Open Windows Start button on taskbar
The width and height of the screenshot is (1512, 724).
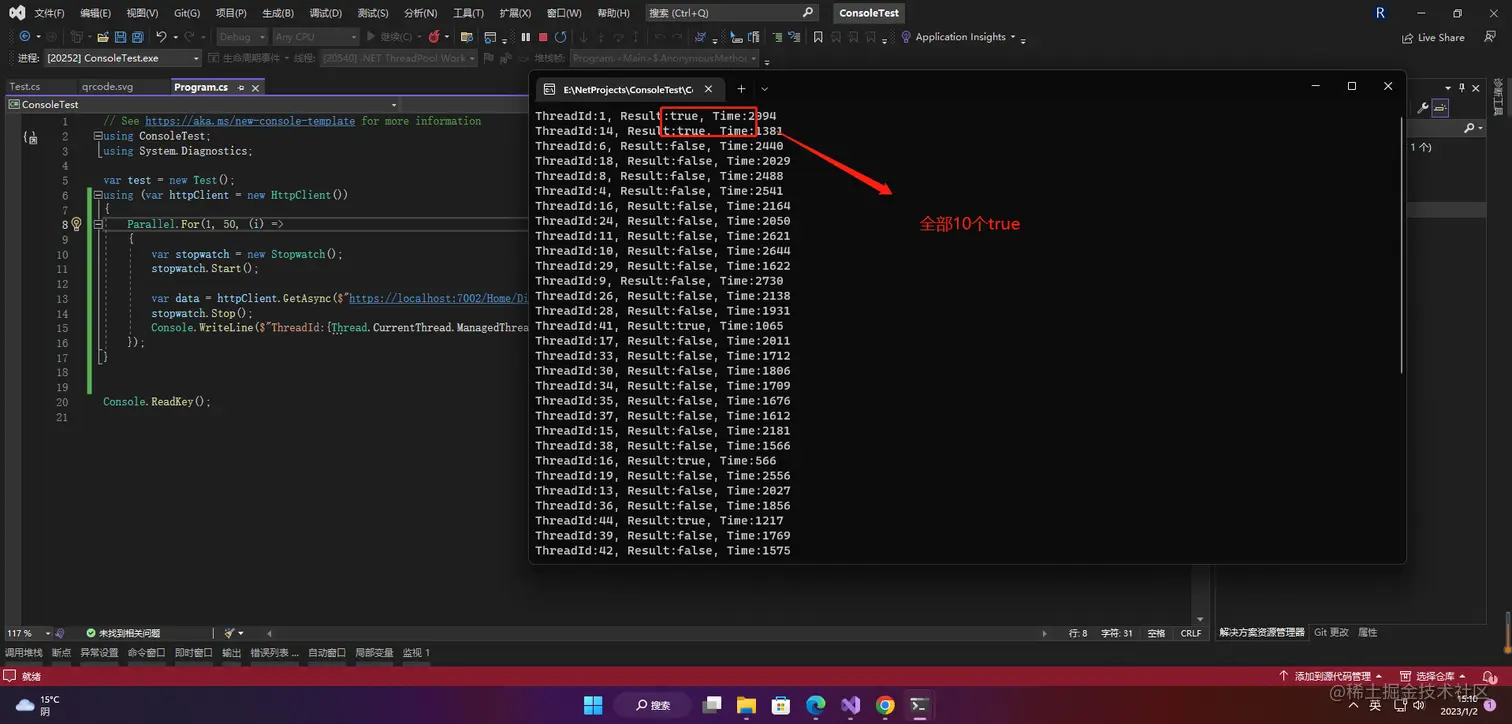pos(593,705)
